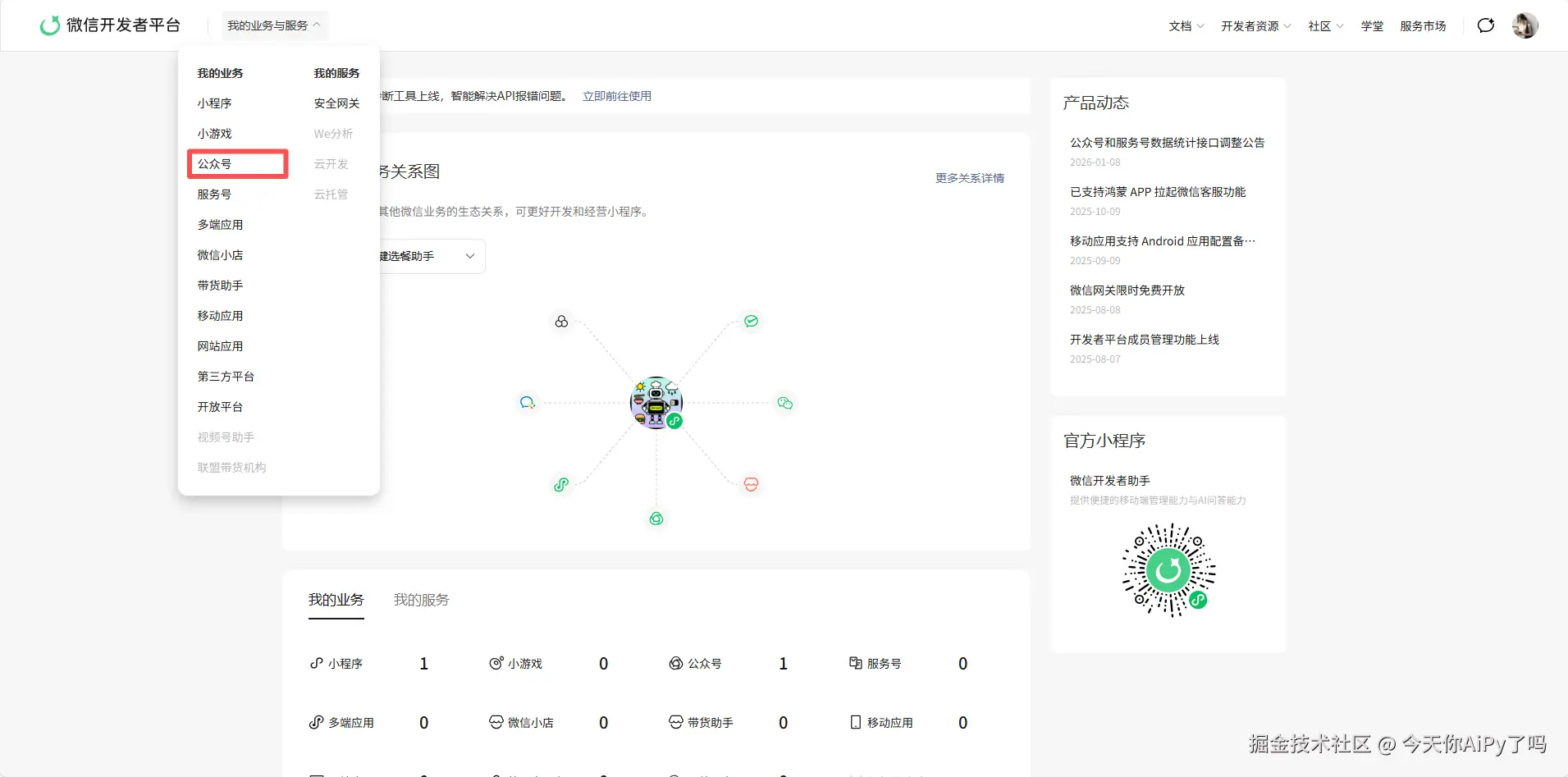Expand the 开发者资源 header dropdown
1568x777 pixels.
[x=1255, y=26]
